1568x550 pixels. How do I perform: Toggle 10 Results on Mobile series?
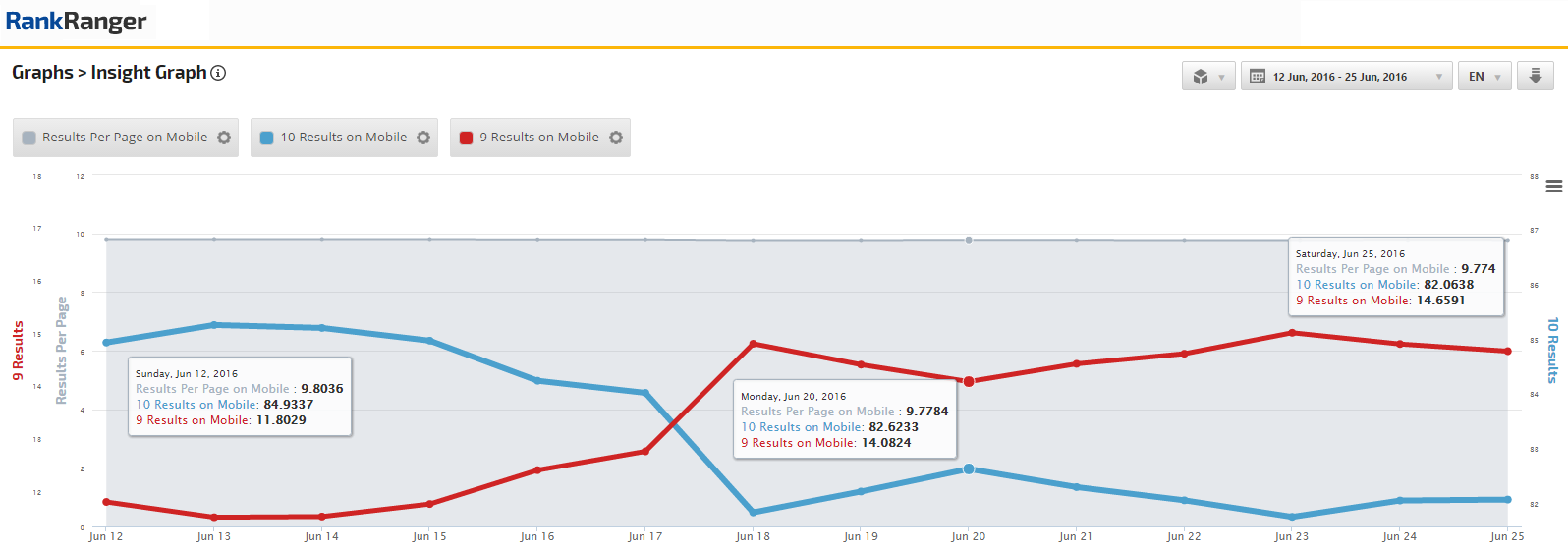pos(343,137)
